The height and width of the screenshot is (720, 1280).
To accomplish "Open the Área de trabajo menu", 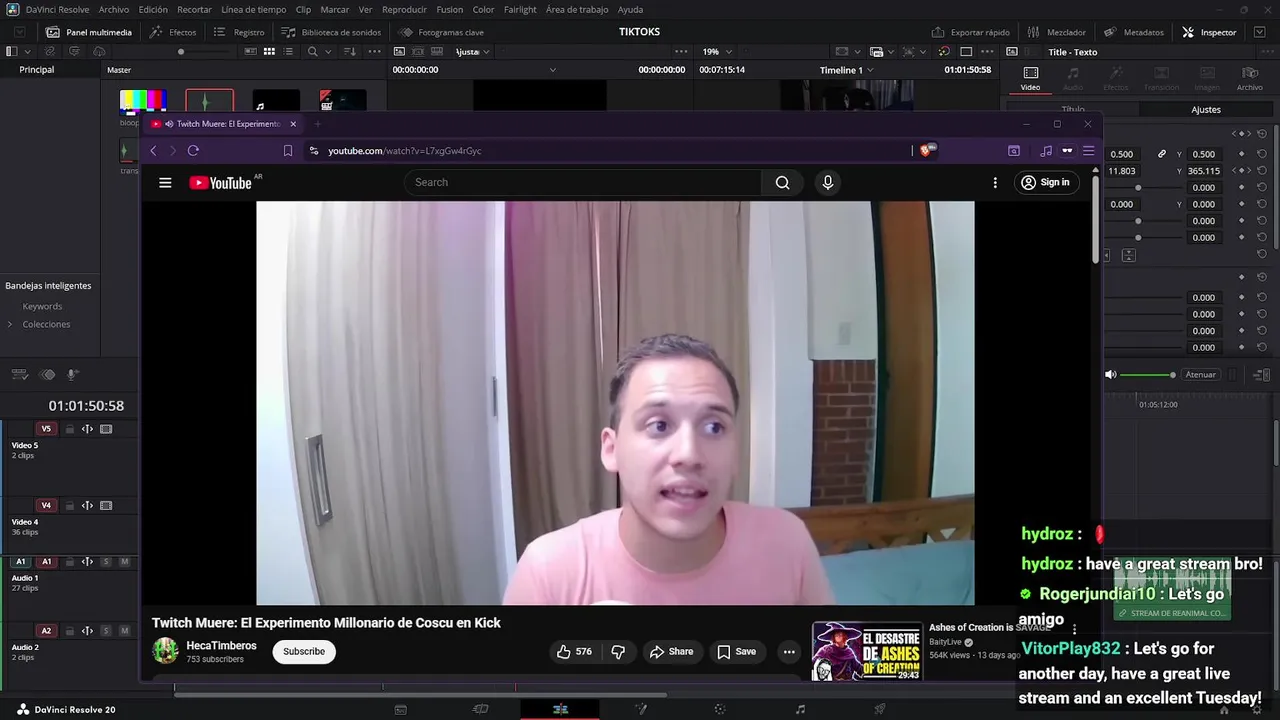I will 577,9.
